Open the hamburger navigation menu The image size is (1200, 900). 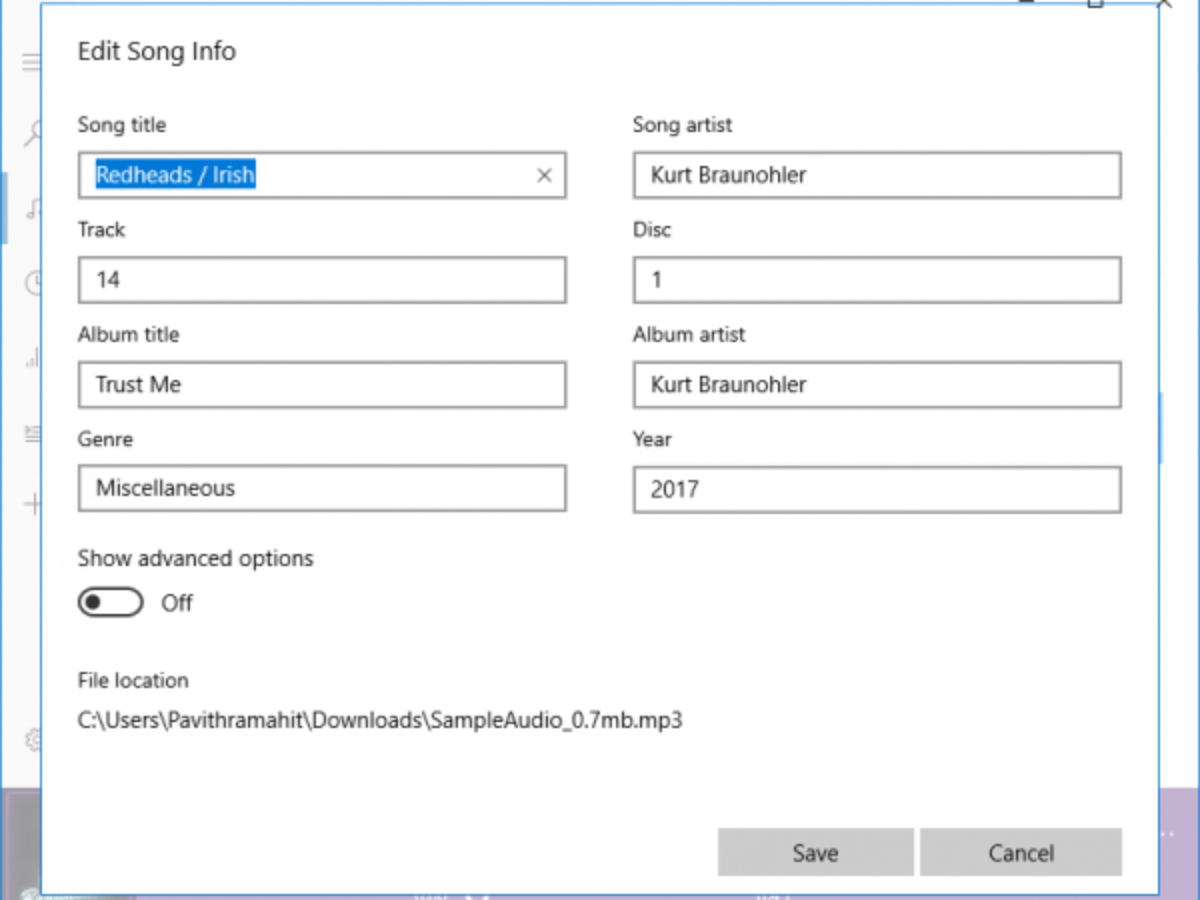point(32,62)
